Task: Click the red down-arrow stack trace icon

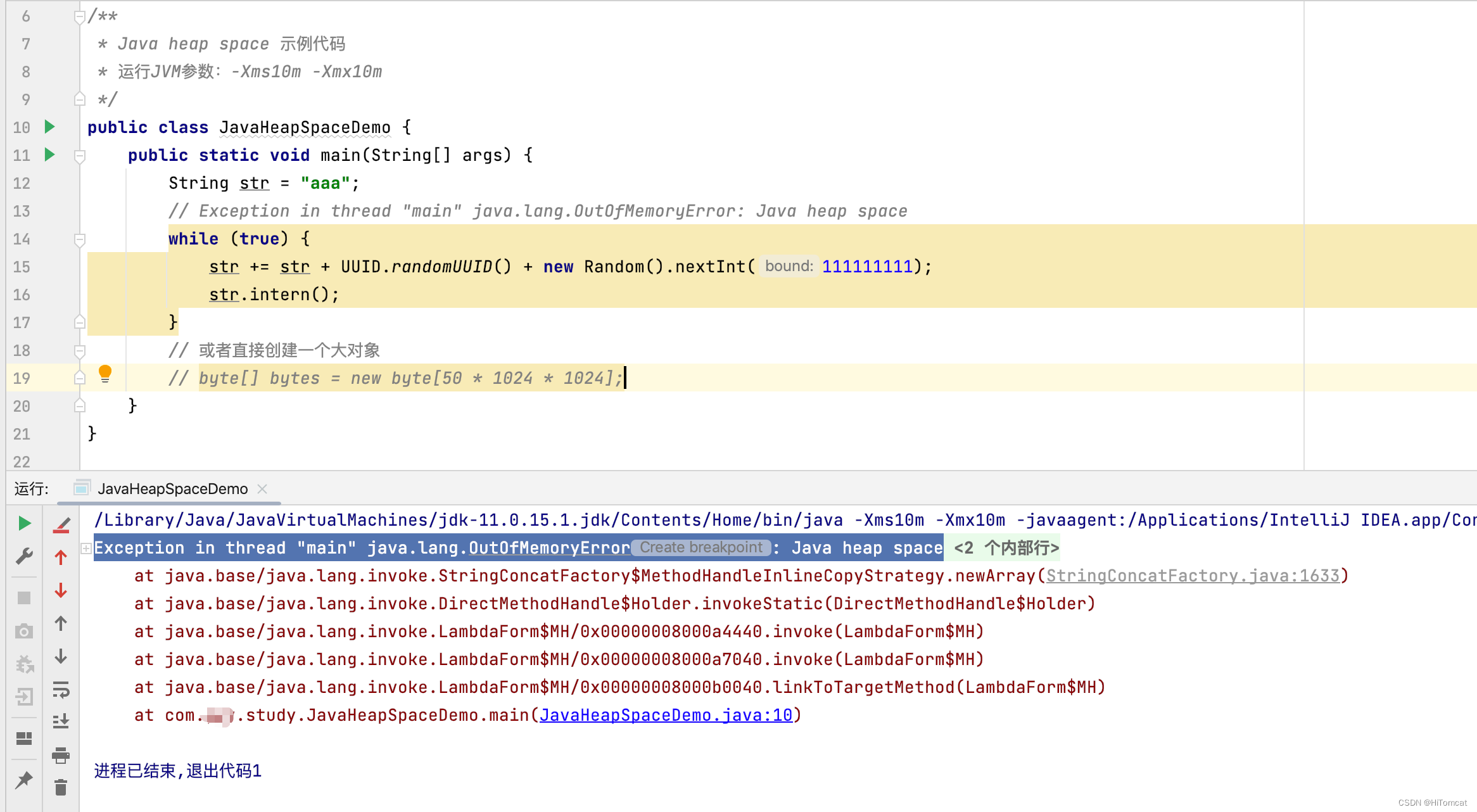Action: (x=61, y=590)
